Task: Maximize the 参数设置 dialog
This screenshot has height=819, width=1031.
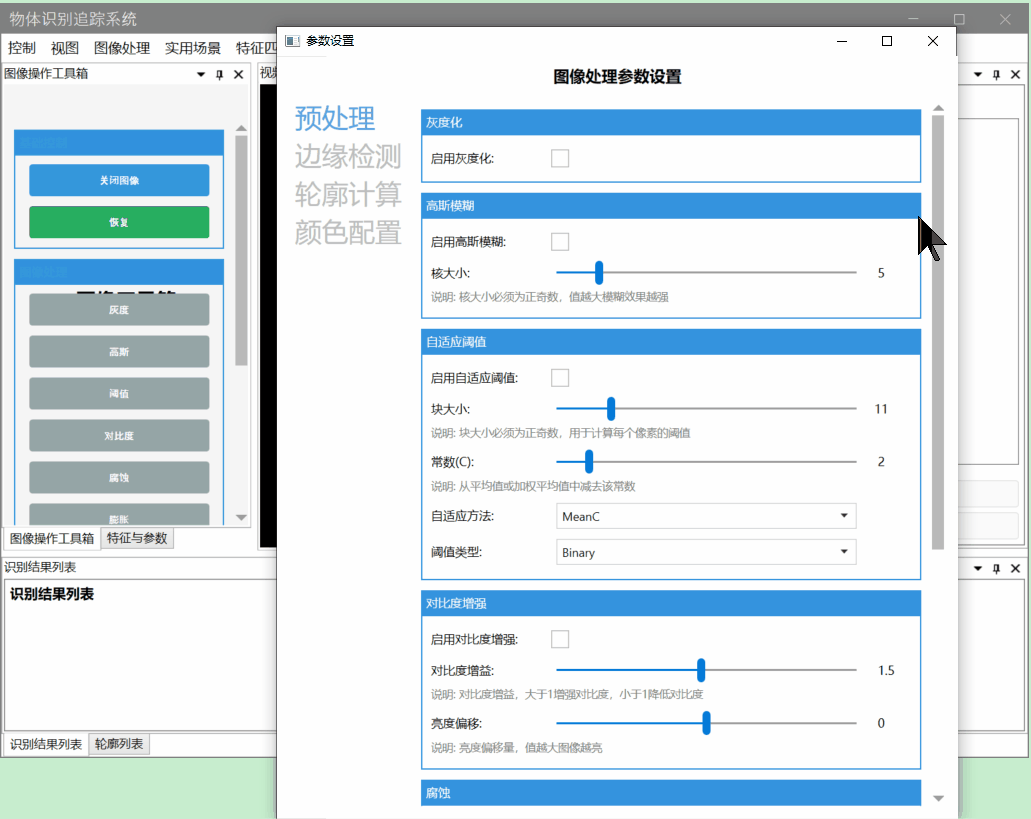Action: [x=887, y=41]
